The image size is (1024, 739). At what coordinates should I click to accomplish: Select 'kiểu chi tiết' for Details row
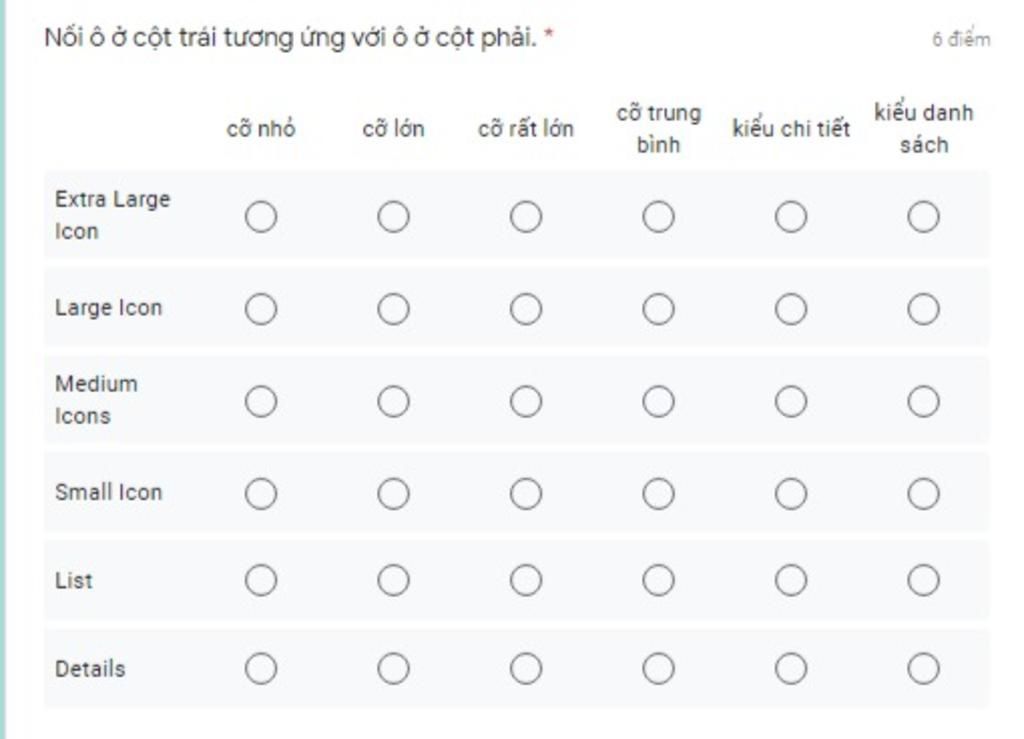click(x=791, y=668)
